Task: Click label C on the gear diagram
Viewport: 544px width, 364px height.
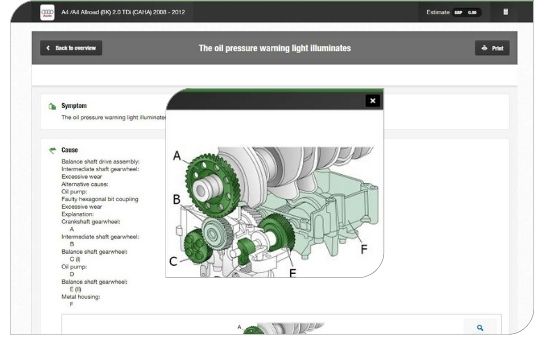Action: (x=173, y=261)
